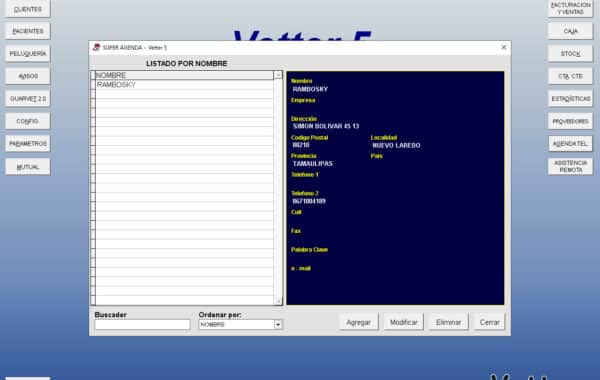Open Facturación y Ventas
This screenshot has width=600, height=380.
pyautogui.click(x=570, y=8)
